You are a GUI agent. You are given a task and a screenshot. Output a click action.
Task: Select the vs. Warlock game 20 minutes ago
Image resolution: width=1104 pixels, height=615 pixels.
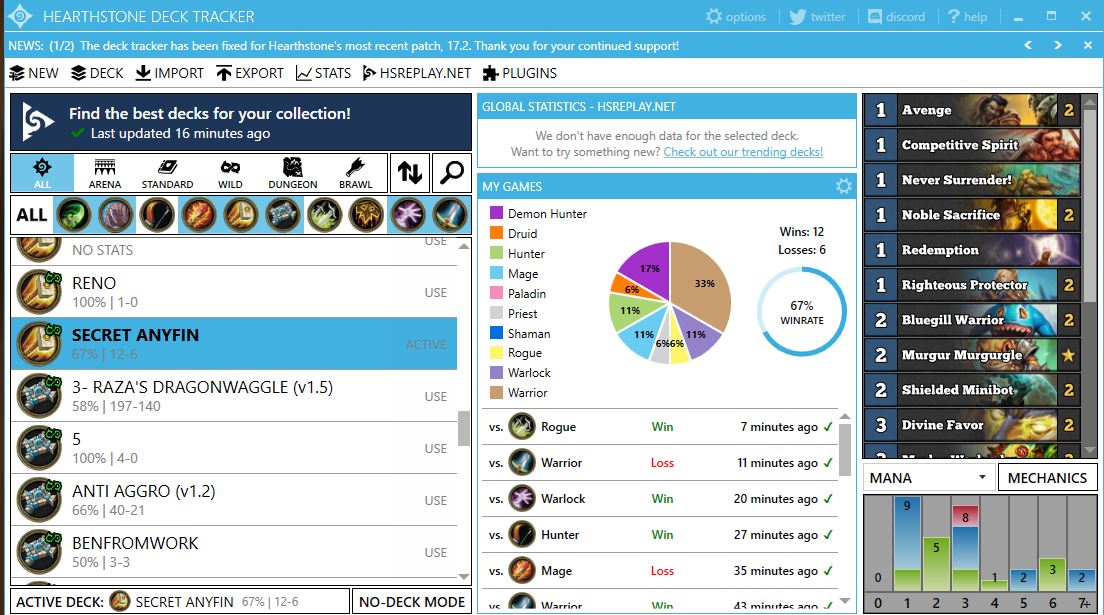tap(660, 499)
